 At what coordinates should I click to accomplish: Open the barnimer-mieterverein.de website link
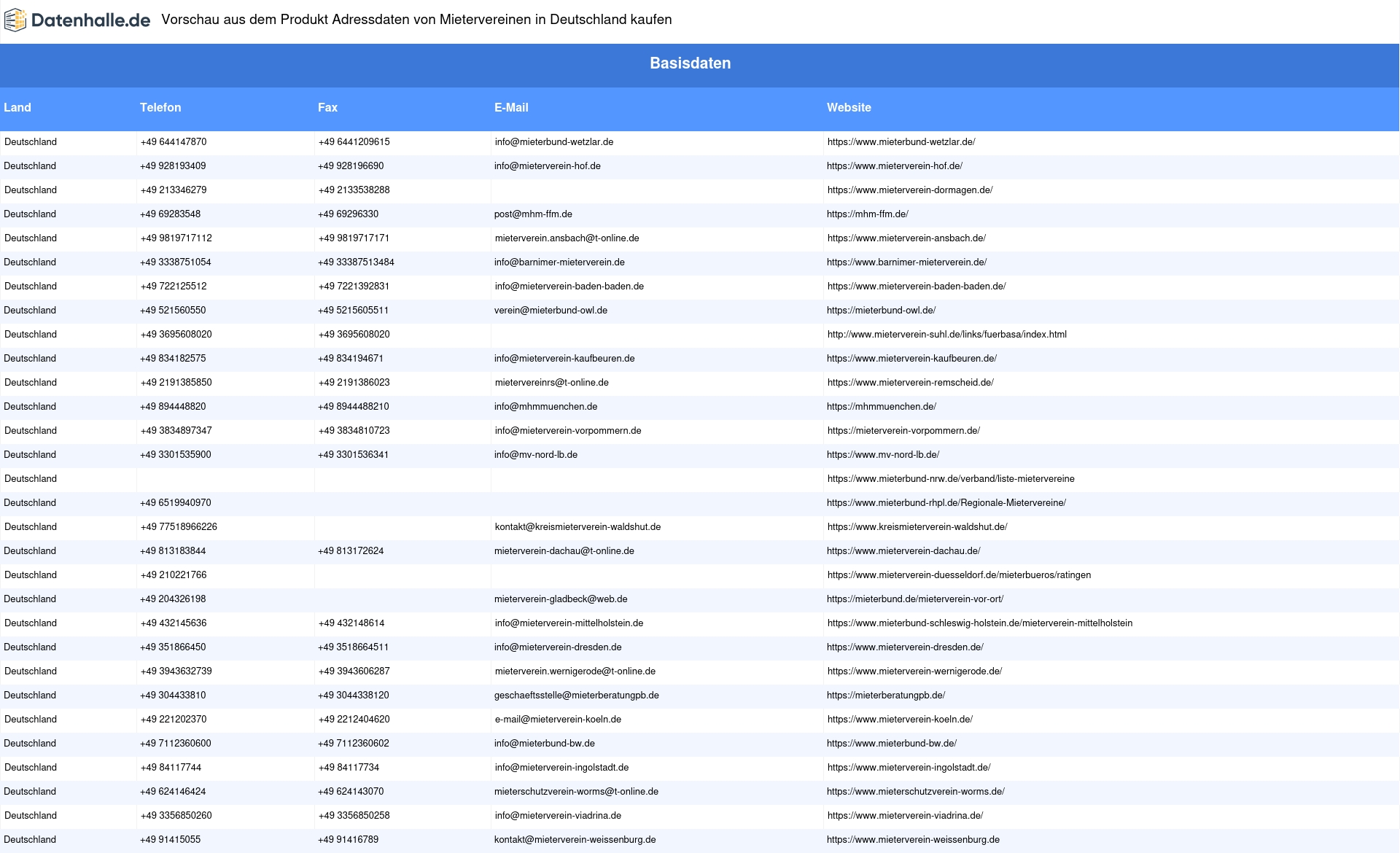[x=907, y=262]
